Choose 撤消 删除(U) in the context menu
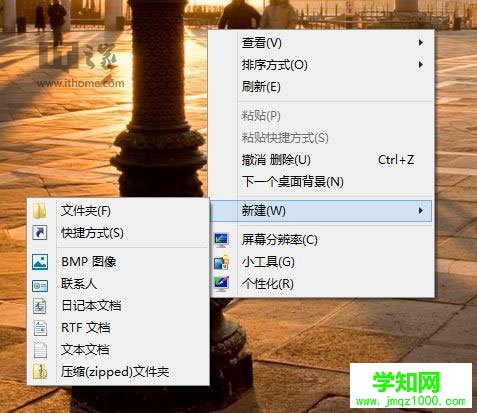 pos(321,160)
